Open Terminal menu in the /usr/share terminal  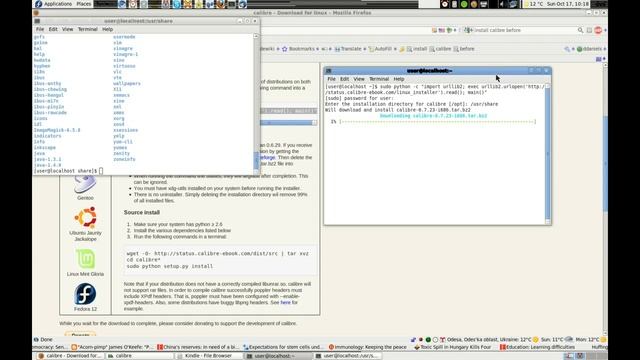coord(87,29)
